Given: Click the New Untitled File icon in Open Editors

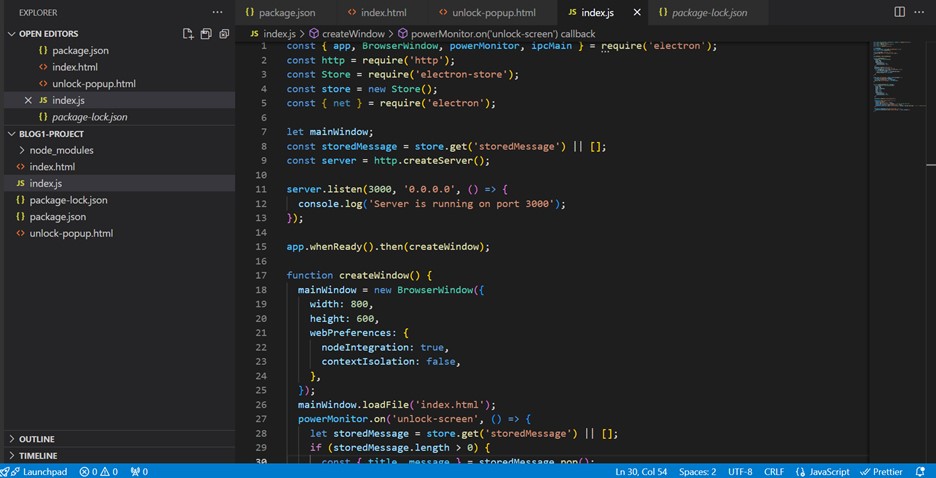Looking at the screenshot, I should (x=188, y=34).
